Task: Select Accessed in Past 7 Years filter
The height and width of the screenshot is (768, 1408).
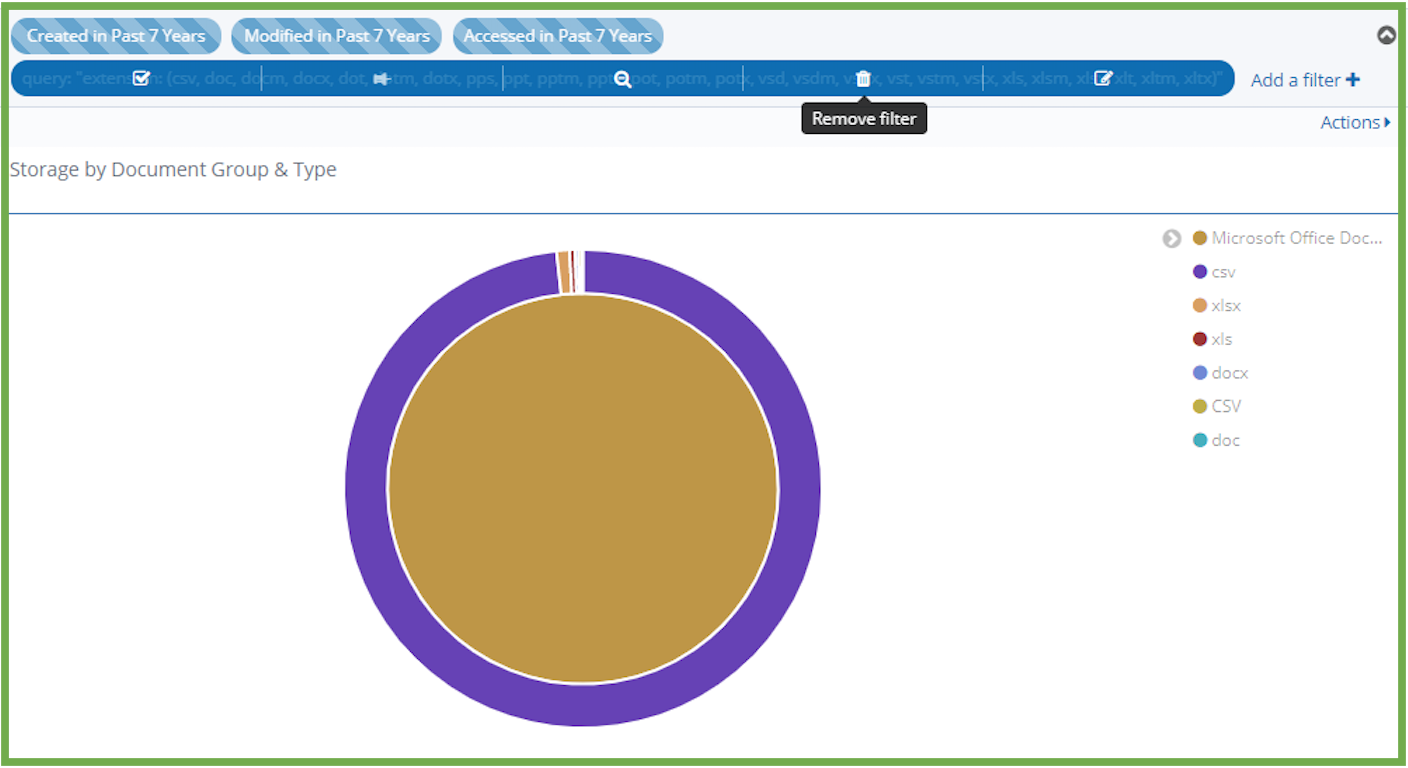Action: coord(557,36)
